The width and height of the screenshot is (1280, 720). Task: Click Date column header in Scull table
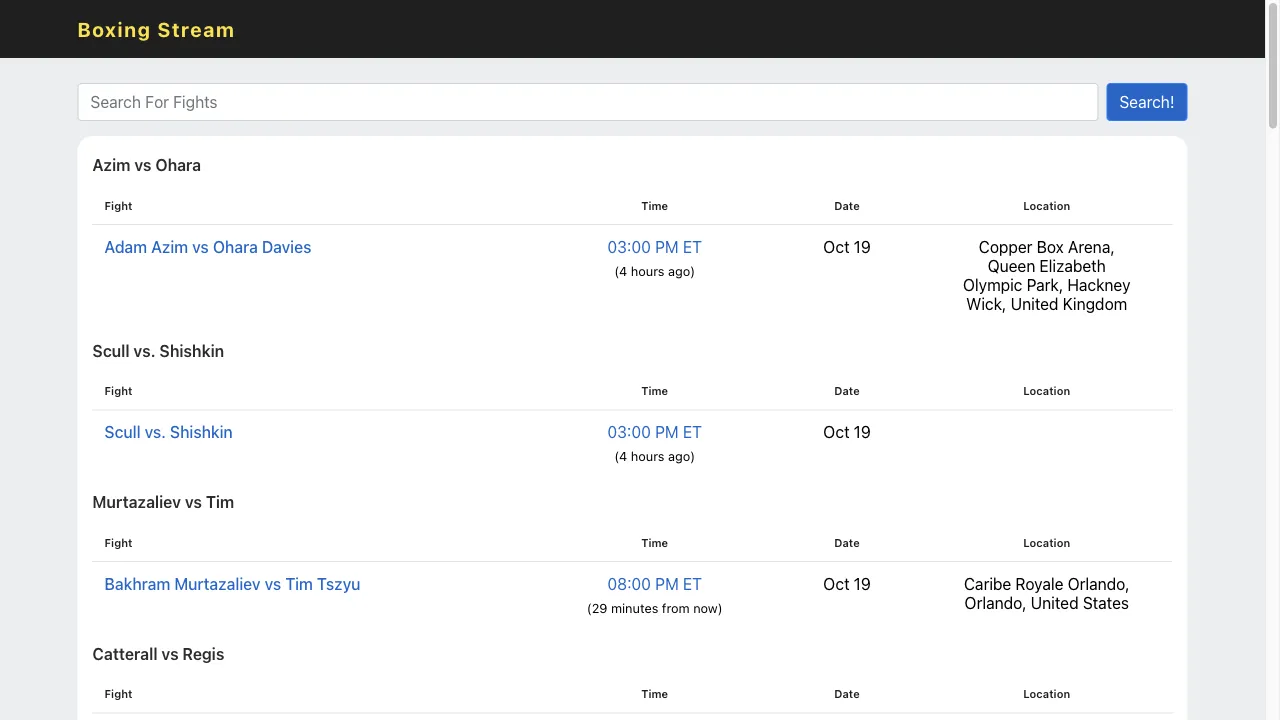pos(847,391)
